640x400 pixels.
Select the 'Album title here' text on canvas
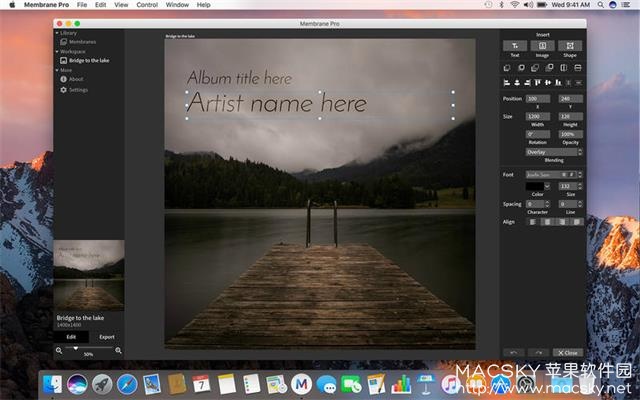click(x=240, y=78)
